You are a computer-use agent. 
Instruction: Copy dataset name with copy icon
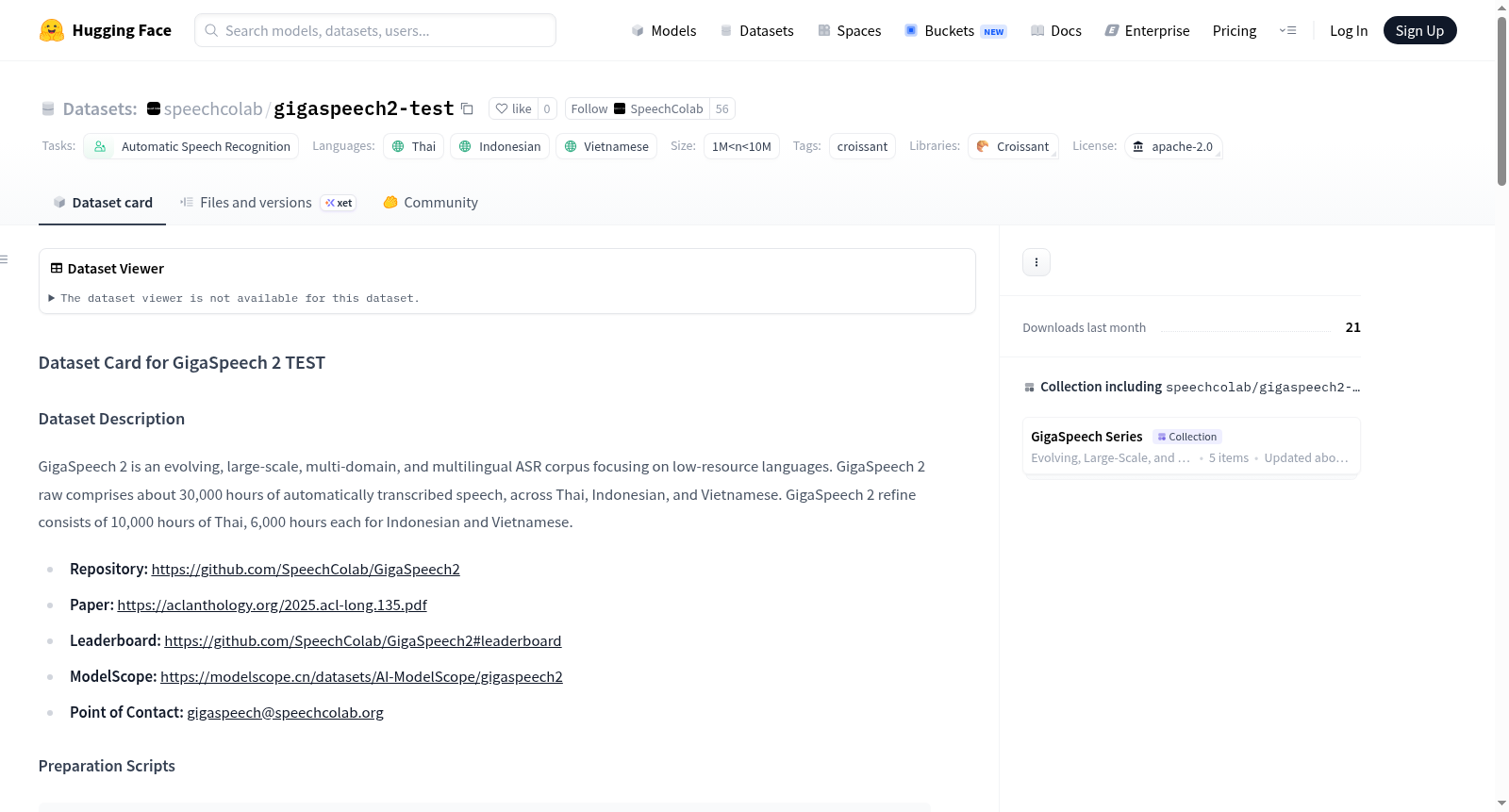(467, 108)
